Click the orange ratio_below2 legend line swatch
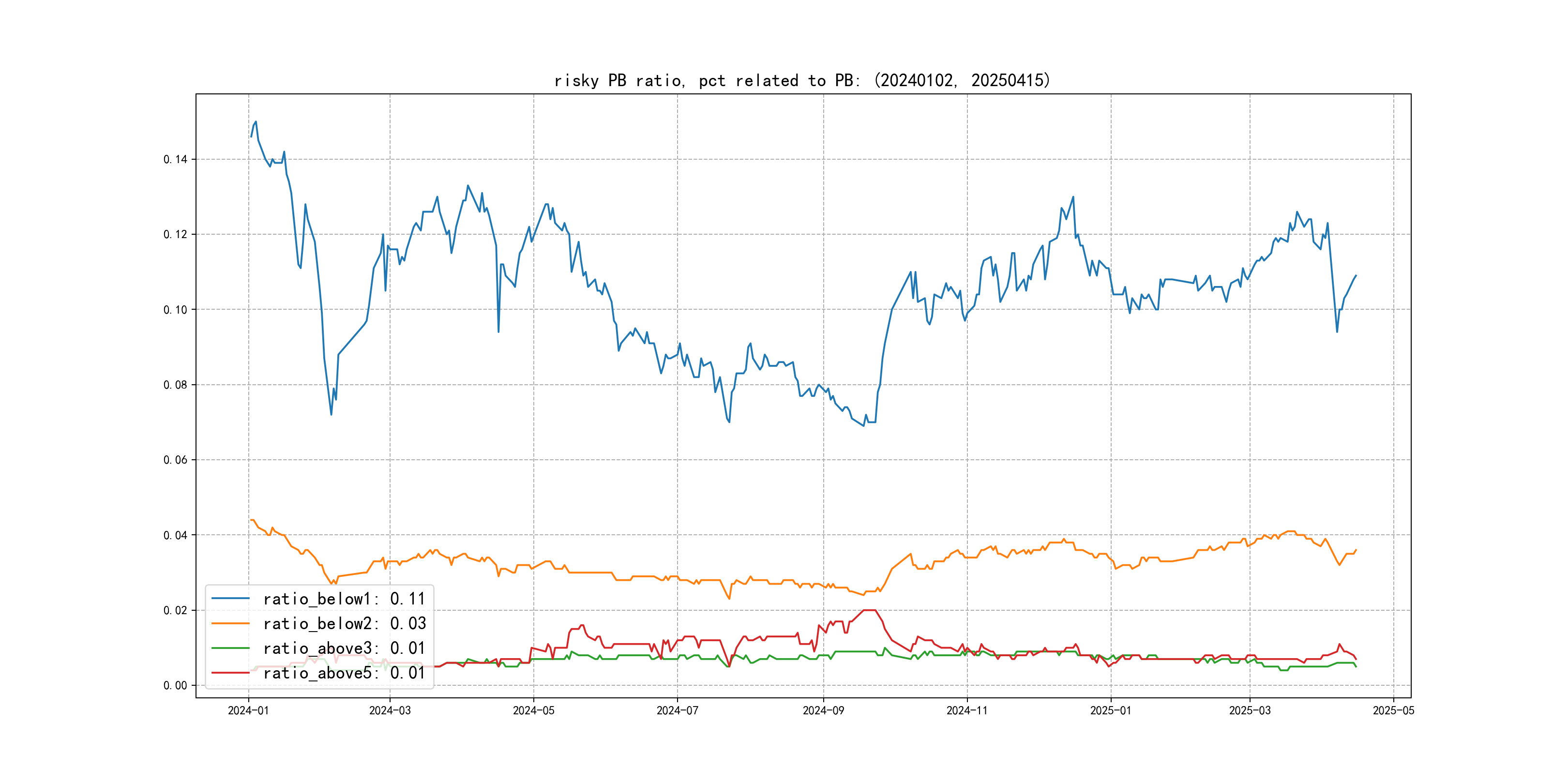Screen dimensions: 1568x784 pyautogui.click(x=230, y=623)
